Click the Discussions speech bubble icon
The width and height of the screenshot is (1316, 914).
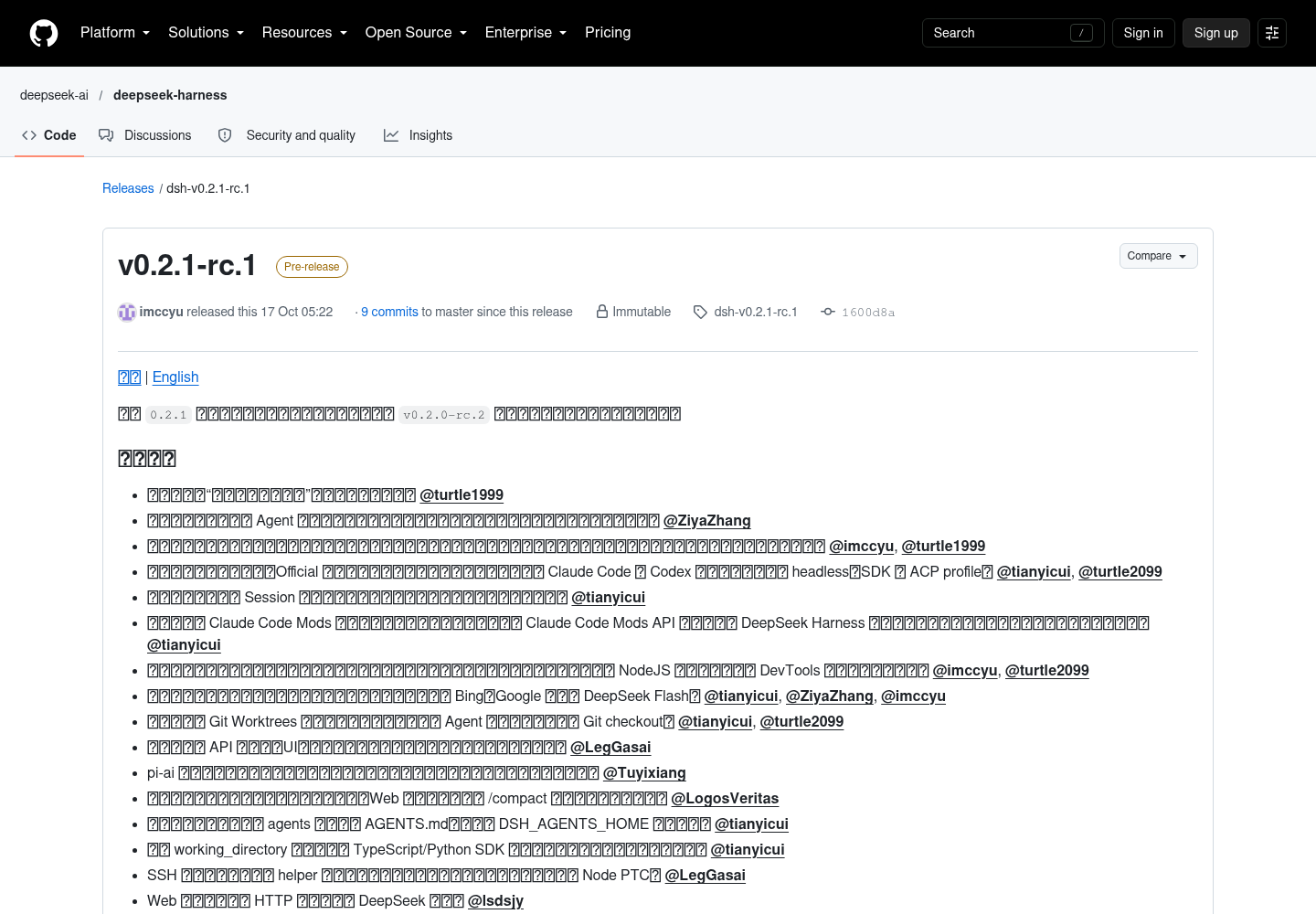106,135
